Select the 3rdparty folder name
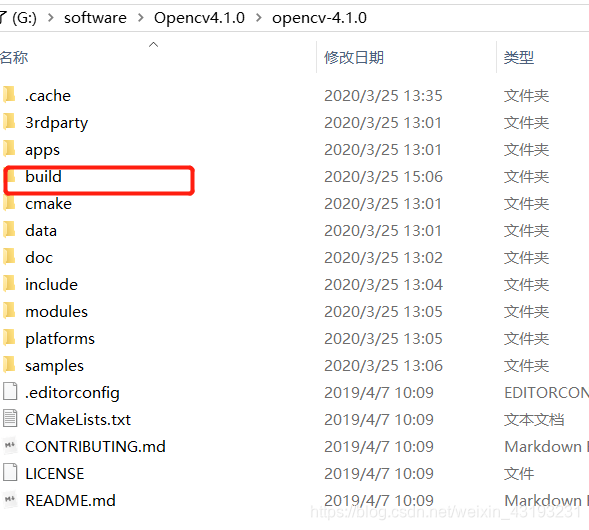 coord(57,123)
